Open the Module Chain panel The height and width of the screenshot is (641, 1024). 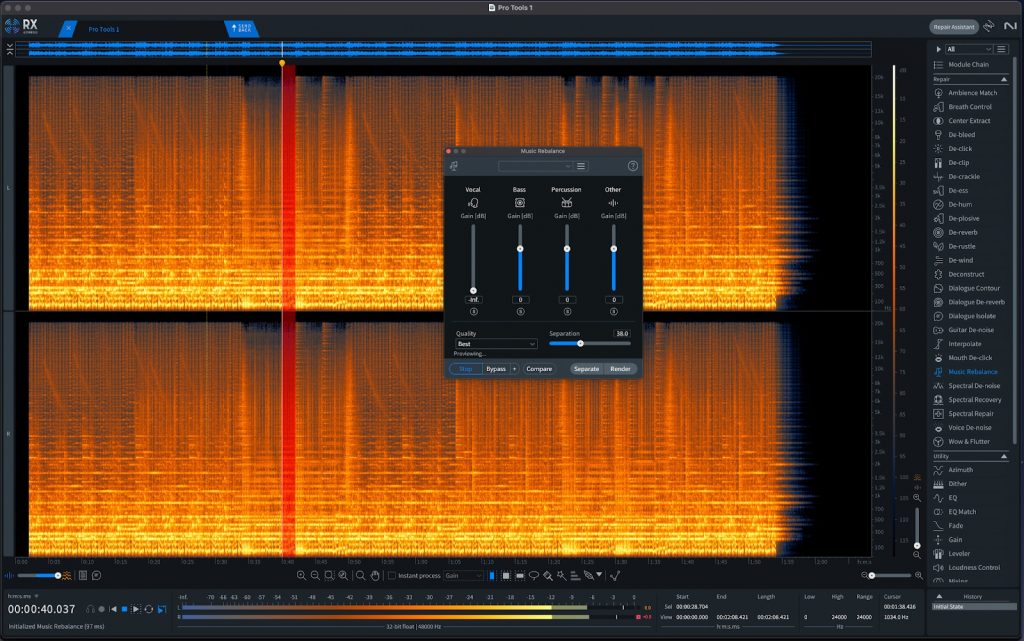coord(966,65)
